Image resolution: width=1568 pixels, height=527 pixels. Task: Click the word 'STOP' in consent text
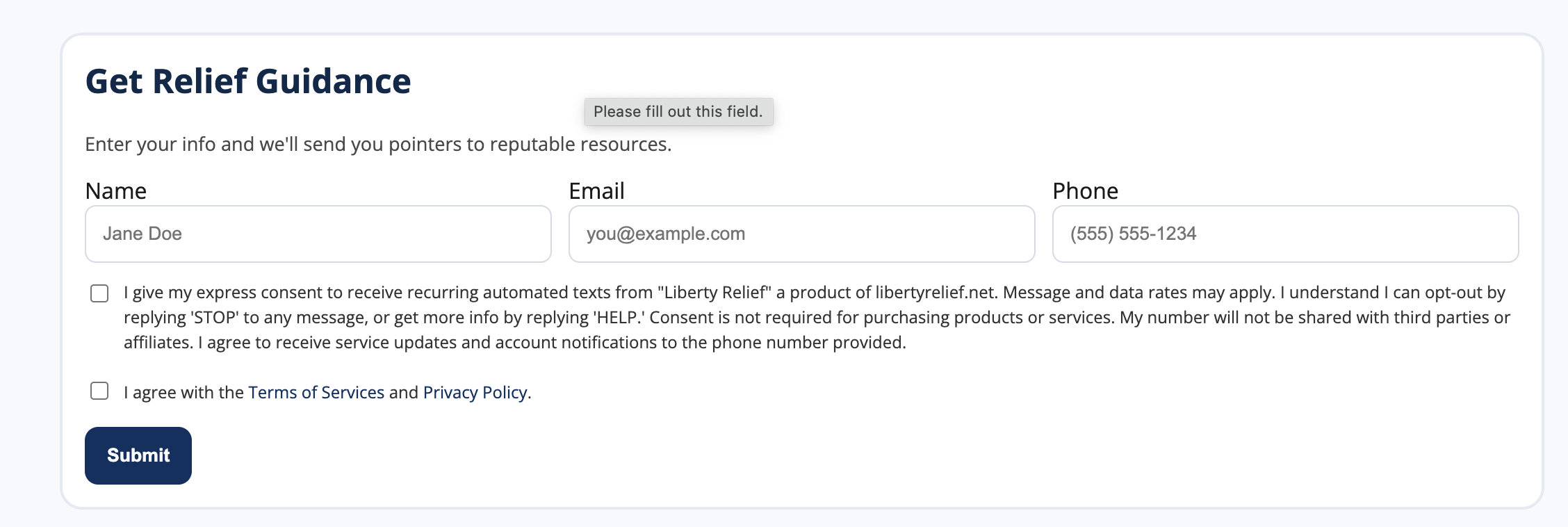point(215,318)
